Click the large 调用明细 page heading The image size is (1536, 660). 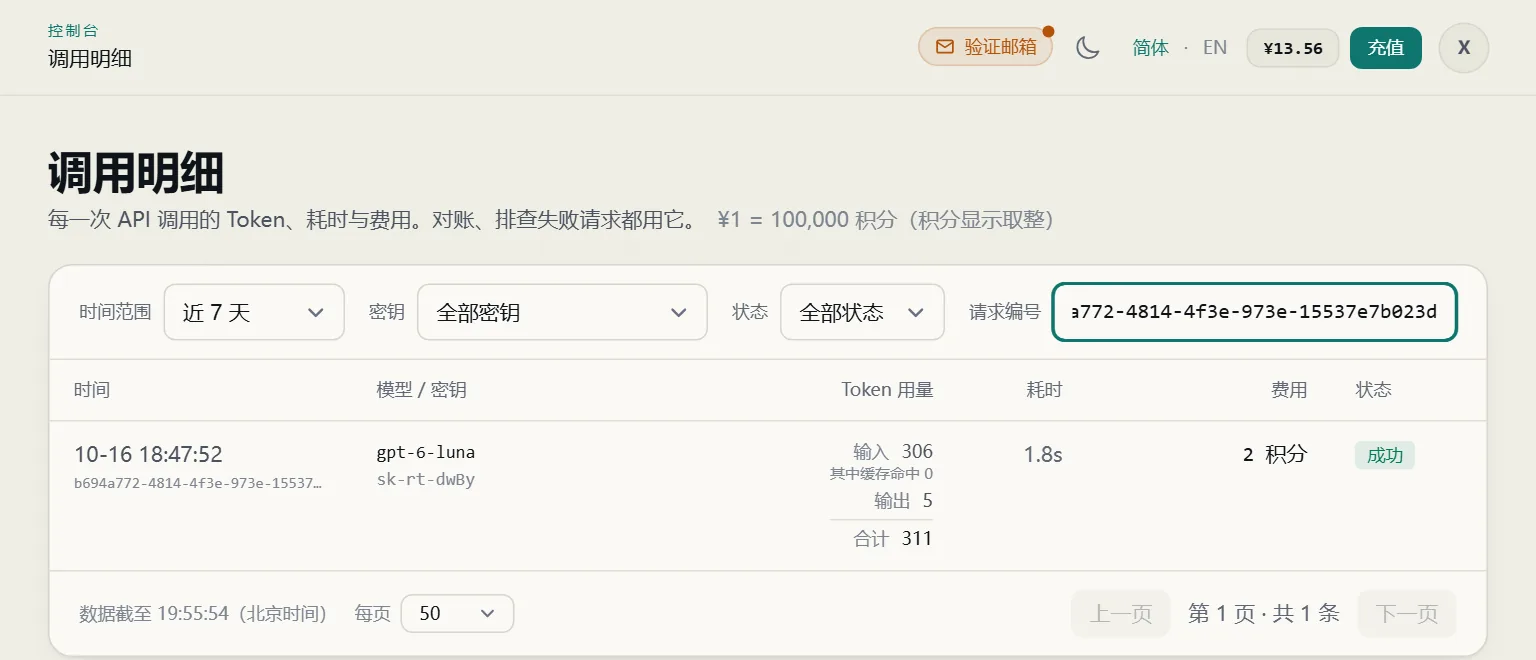pos(136,174)
